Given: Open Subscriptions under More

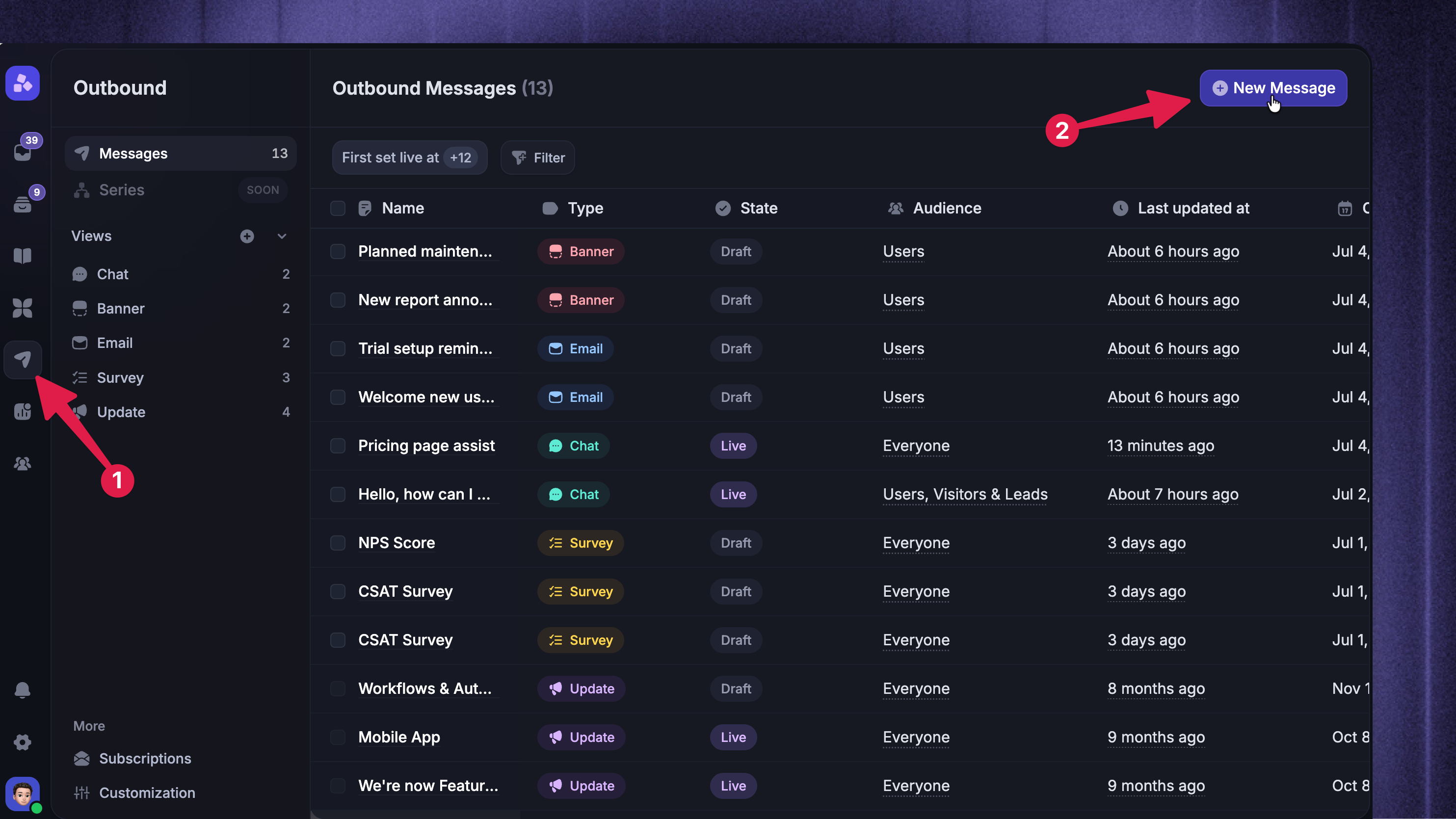Looking at the screenshot, I should [133, 759].
